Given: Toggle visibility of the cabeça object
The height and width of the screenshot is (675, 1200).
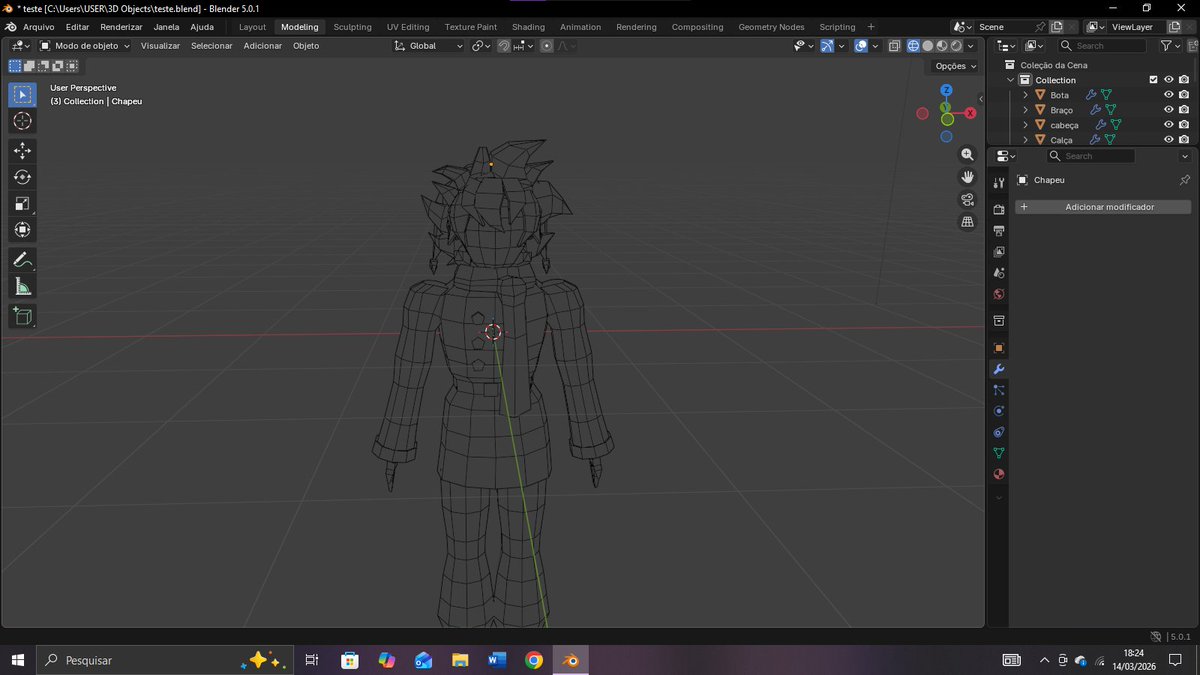Looking at the screenshot, I should pyautogui.click(x=1168, y=125).
